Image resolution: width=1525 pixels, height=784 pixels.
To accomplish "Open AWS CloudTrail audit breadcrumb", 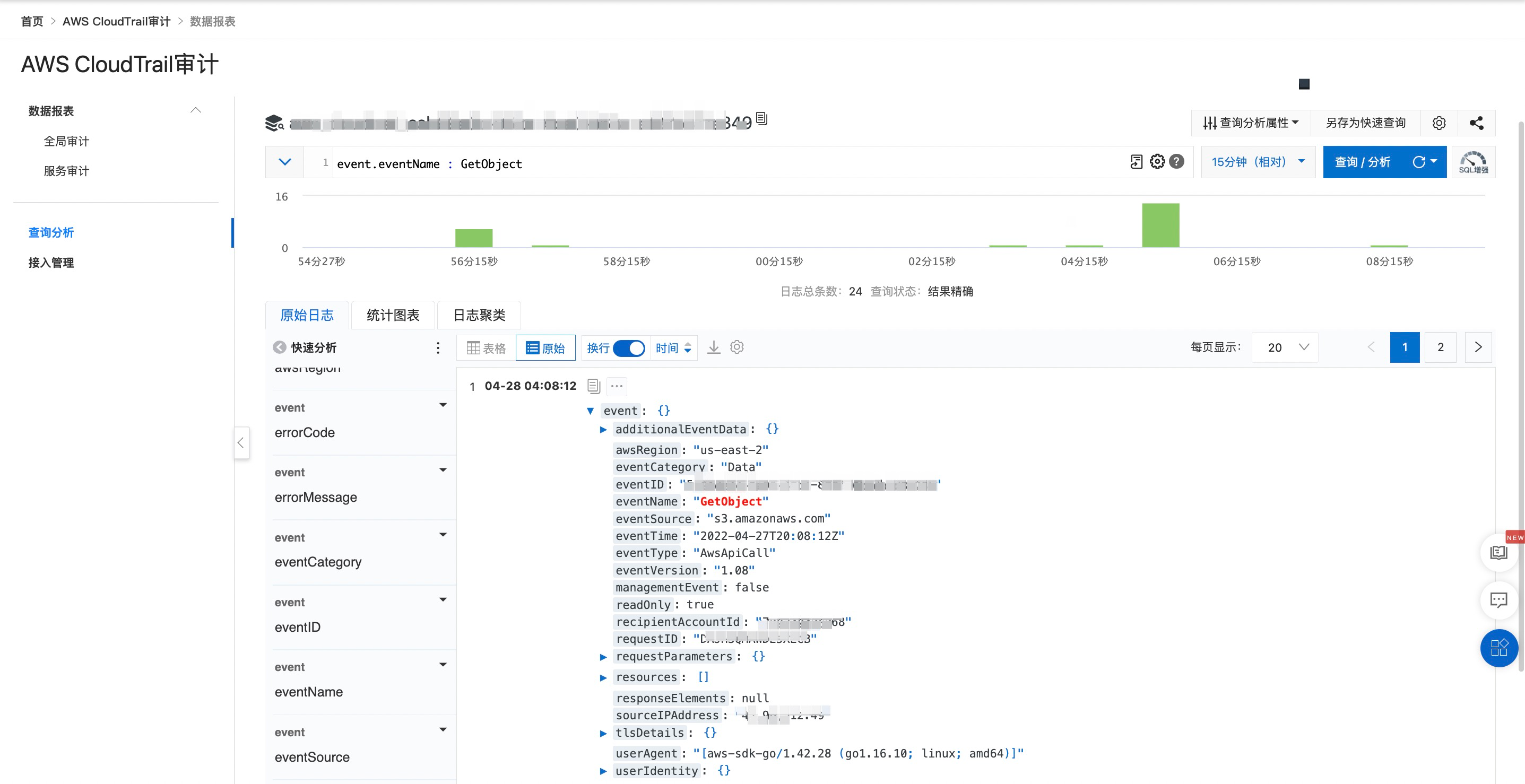I will click(x=116, y=21).
